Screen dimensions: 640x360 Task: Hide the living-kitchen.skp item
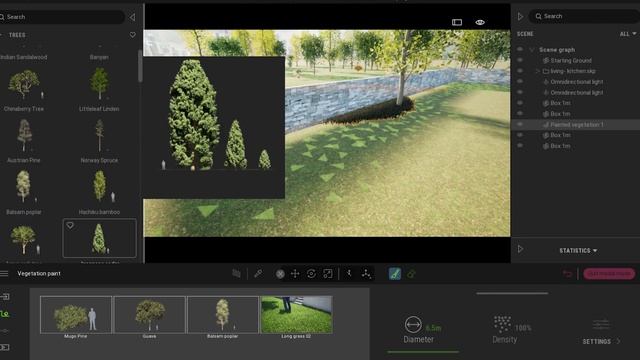coord(520,71)
